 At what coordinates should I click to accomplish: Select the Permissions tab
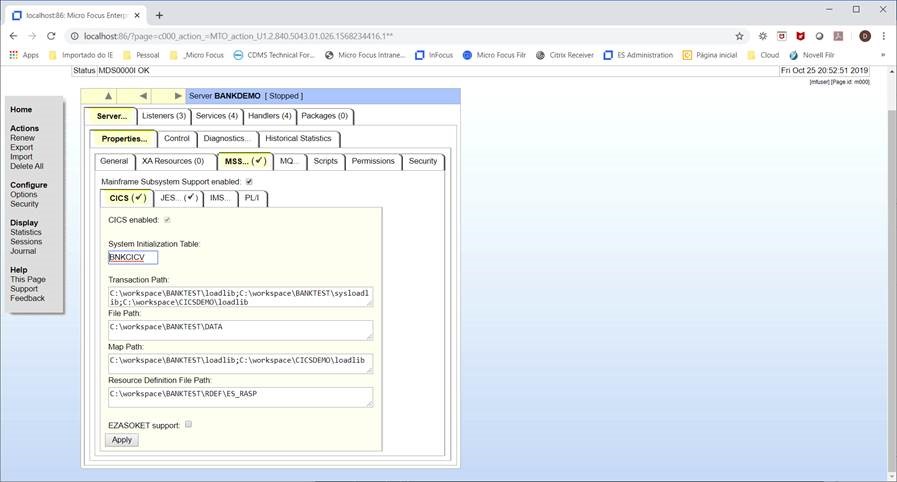(373, 161)
